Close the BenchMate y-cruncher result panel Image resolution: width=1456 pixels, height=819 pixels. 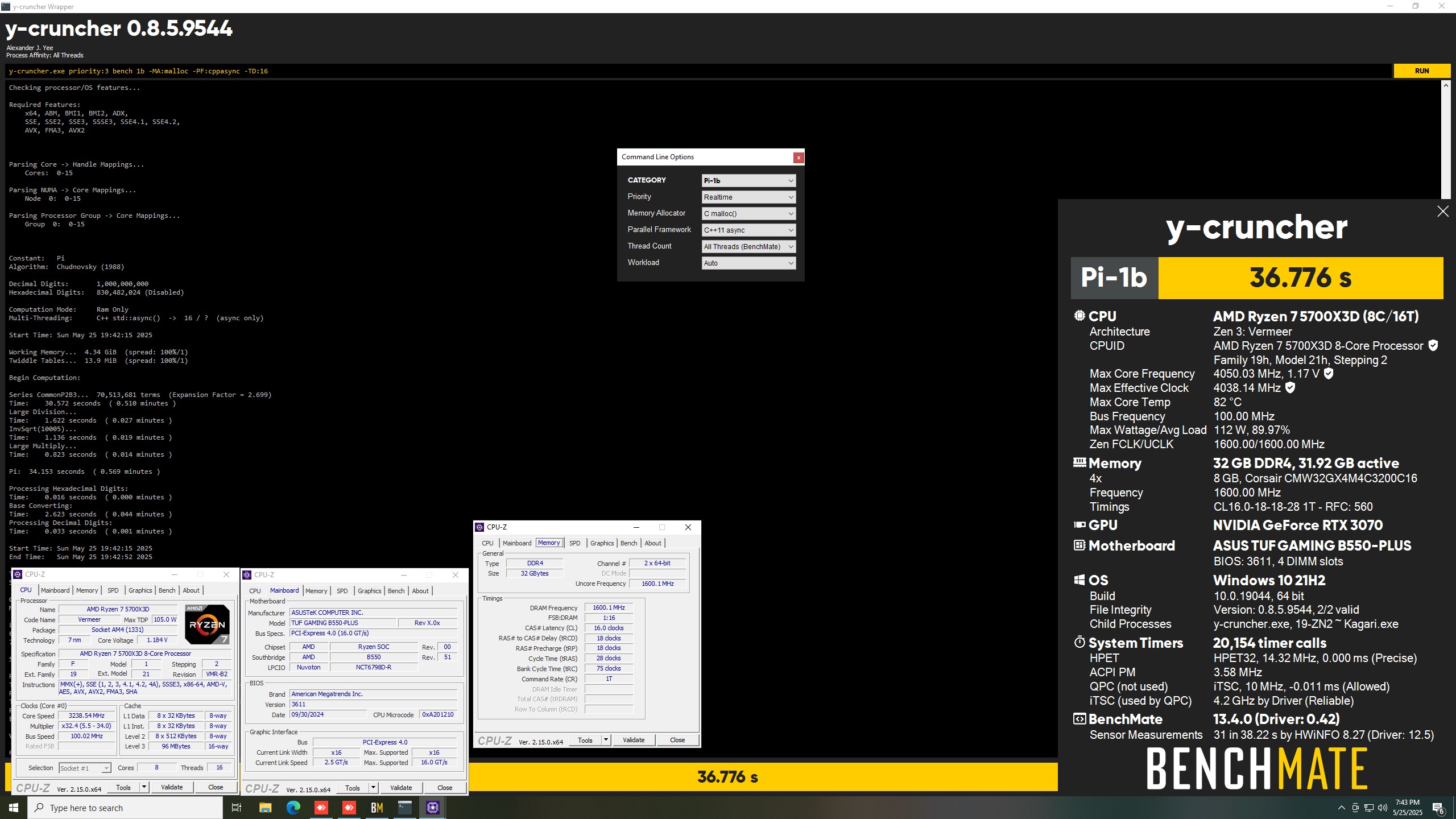(x=1443, y=212)
